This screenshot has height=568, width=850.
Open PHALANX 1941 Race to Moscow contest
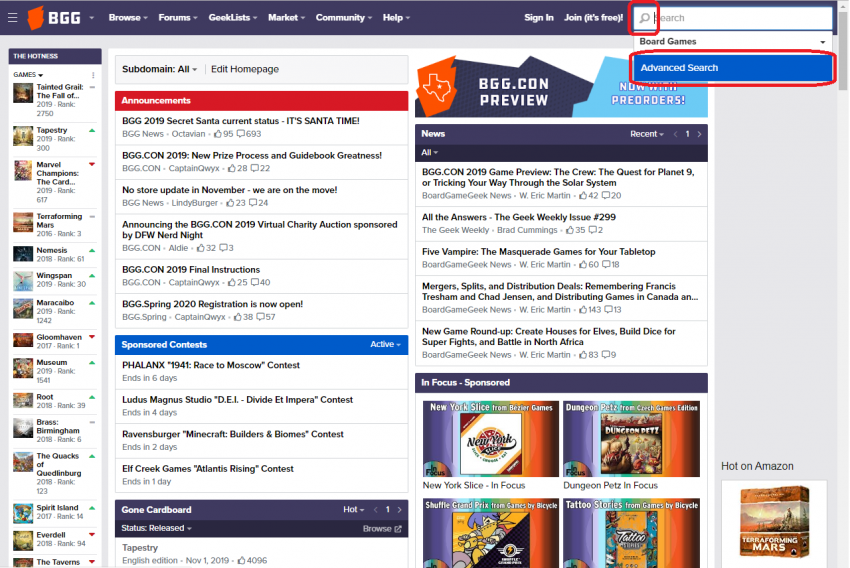click(x=211, y=365)
